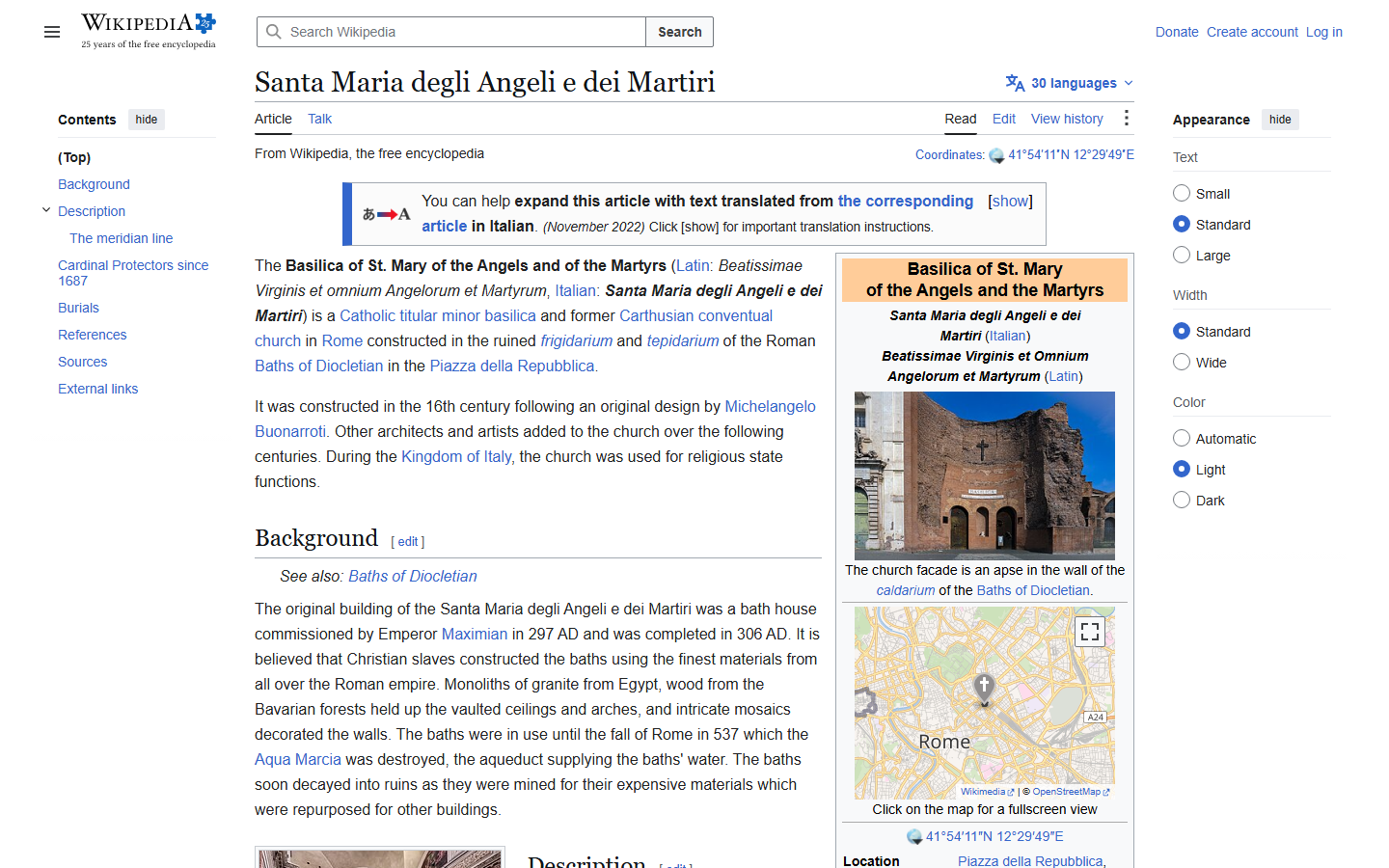Select Dark color mode
The height and width of the screenshot is (868, 1389).
click(1182, 500)
